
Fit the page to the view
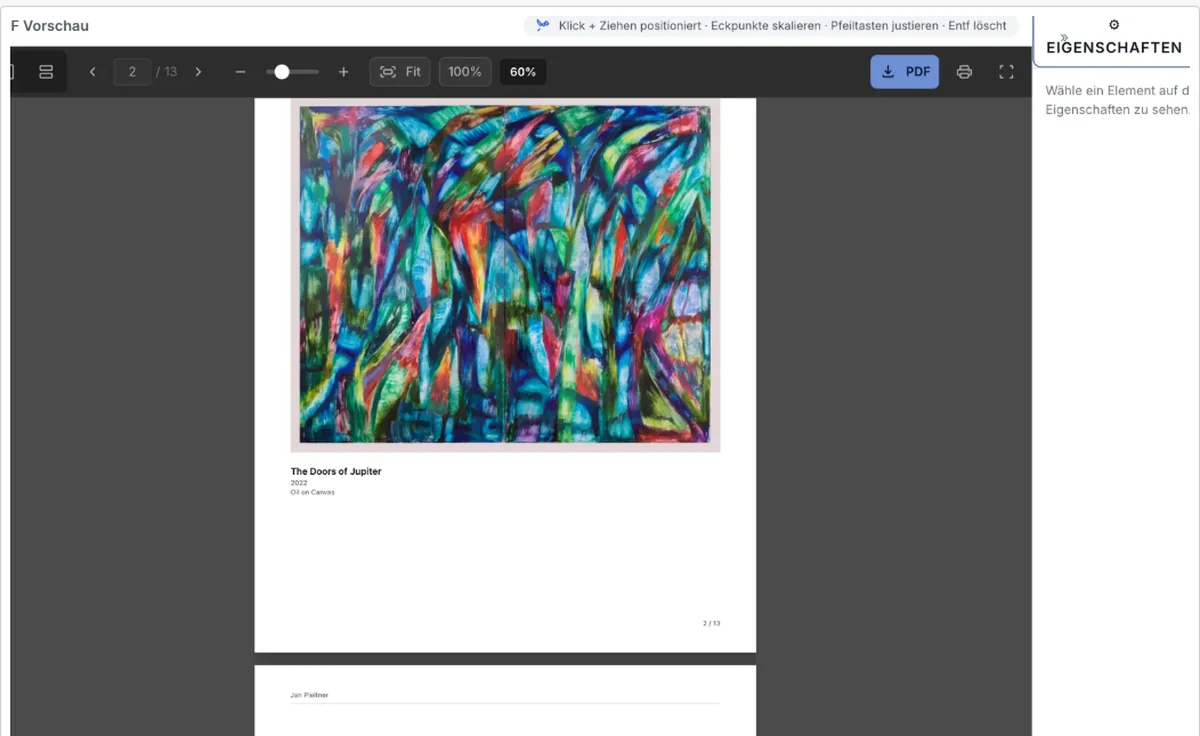pos(400,72)
